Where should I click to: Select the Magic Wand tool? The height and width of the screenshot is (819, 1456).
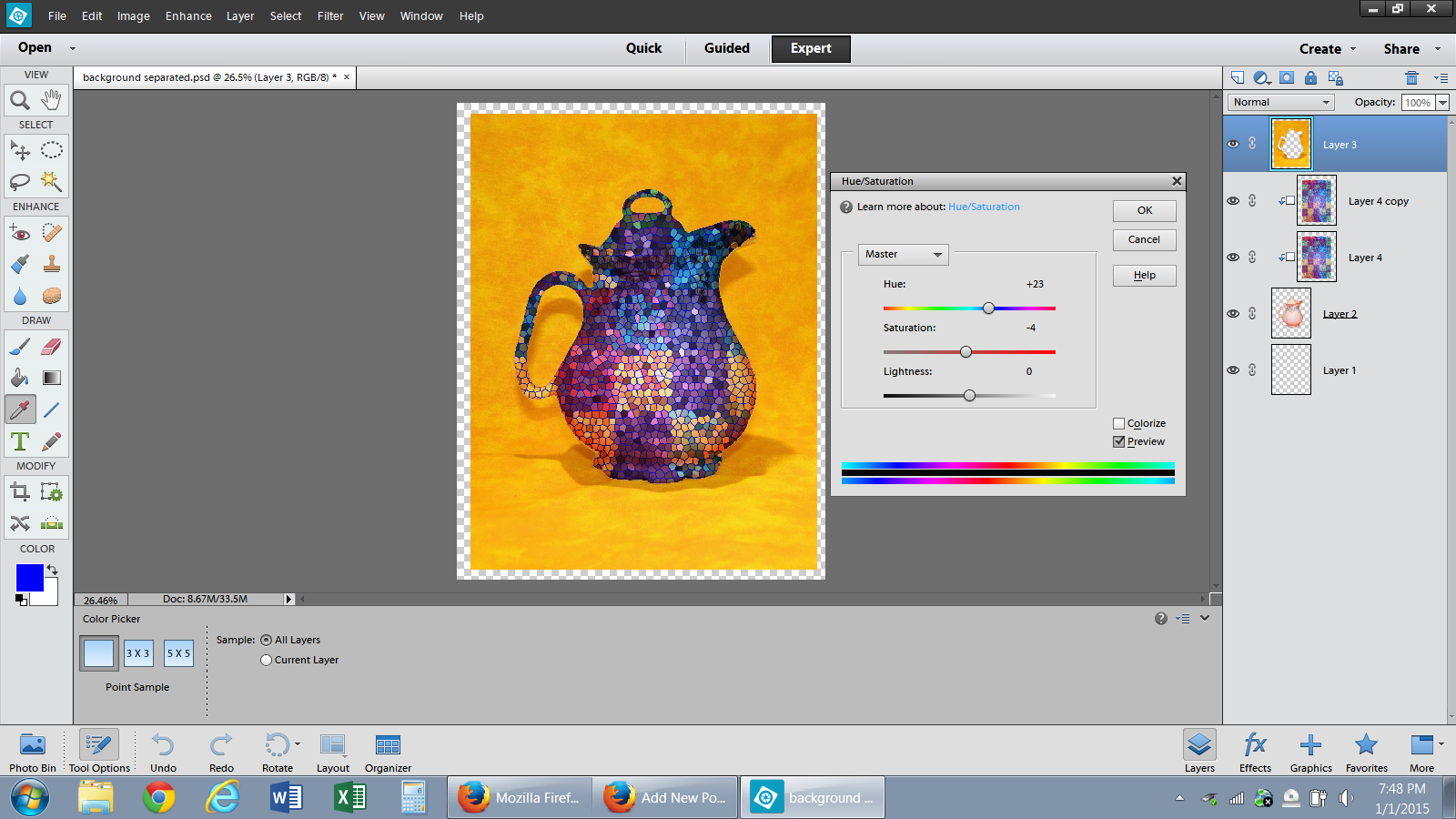(x=52, y=181)
